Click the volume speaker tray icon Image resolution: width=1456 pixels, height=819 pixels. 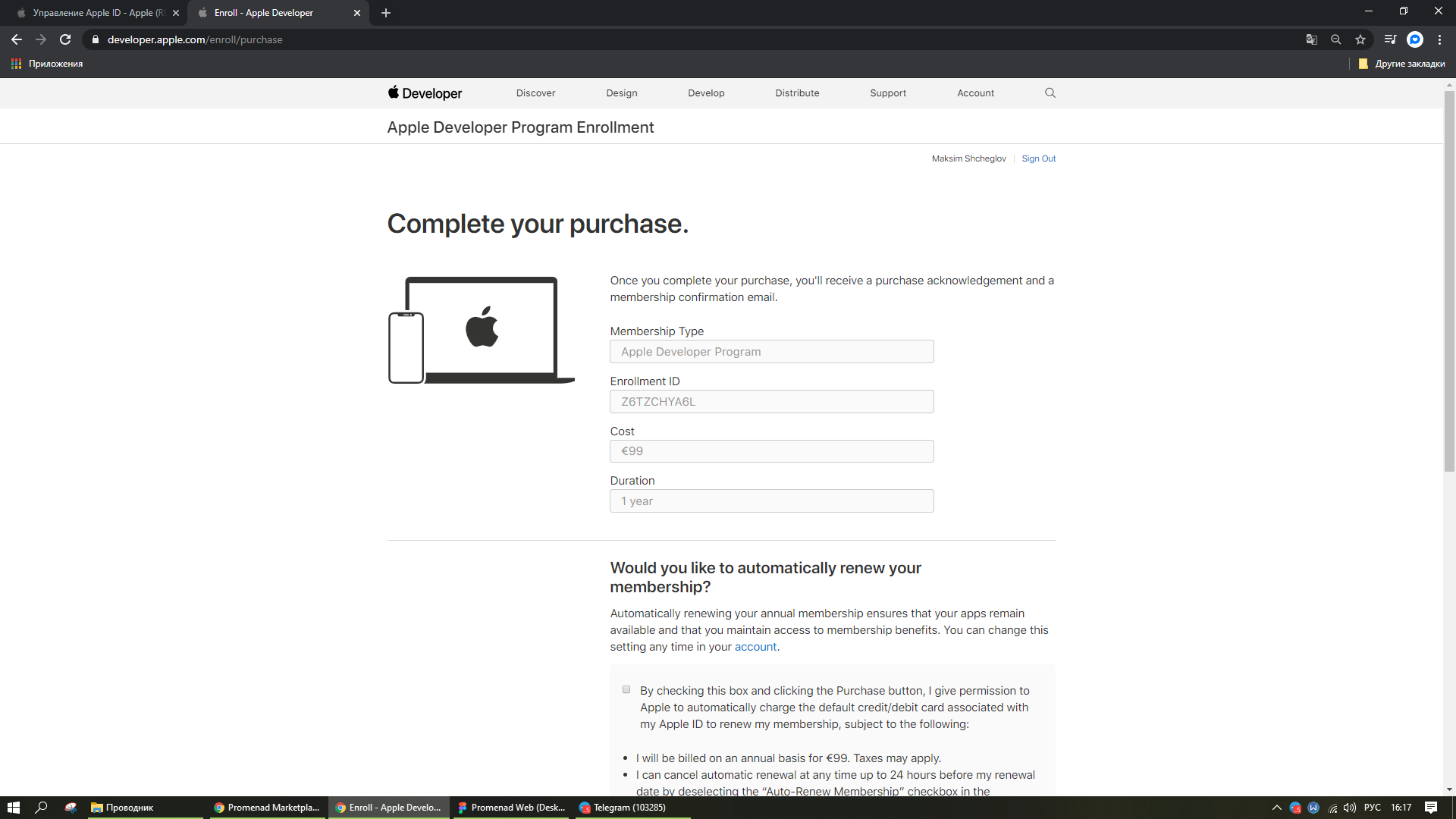click(x=1350, y=808)
